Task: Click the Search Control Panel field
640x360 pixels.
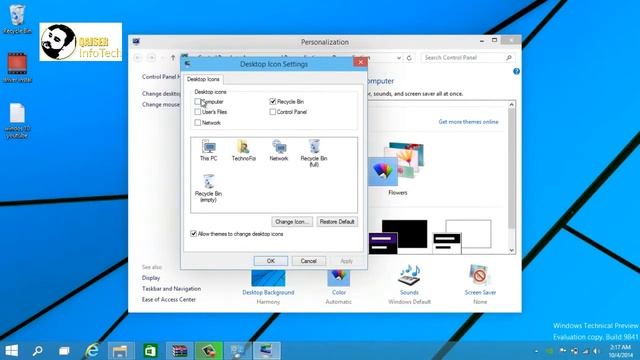Action: pos(467,58)
